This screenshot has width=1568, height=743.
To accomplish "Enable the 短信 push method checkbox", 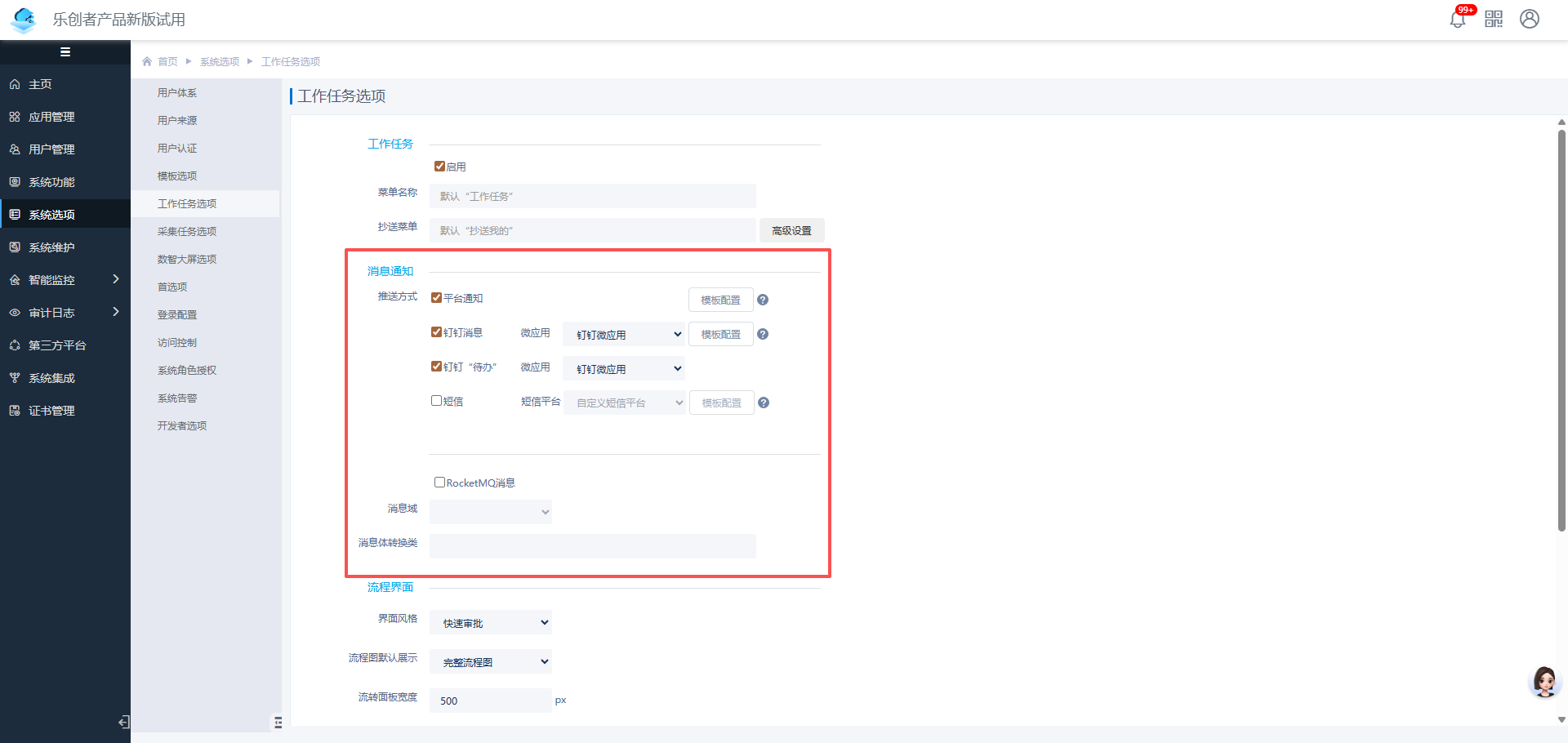I will [x=437, y=401].
